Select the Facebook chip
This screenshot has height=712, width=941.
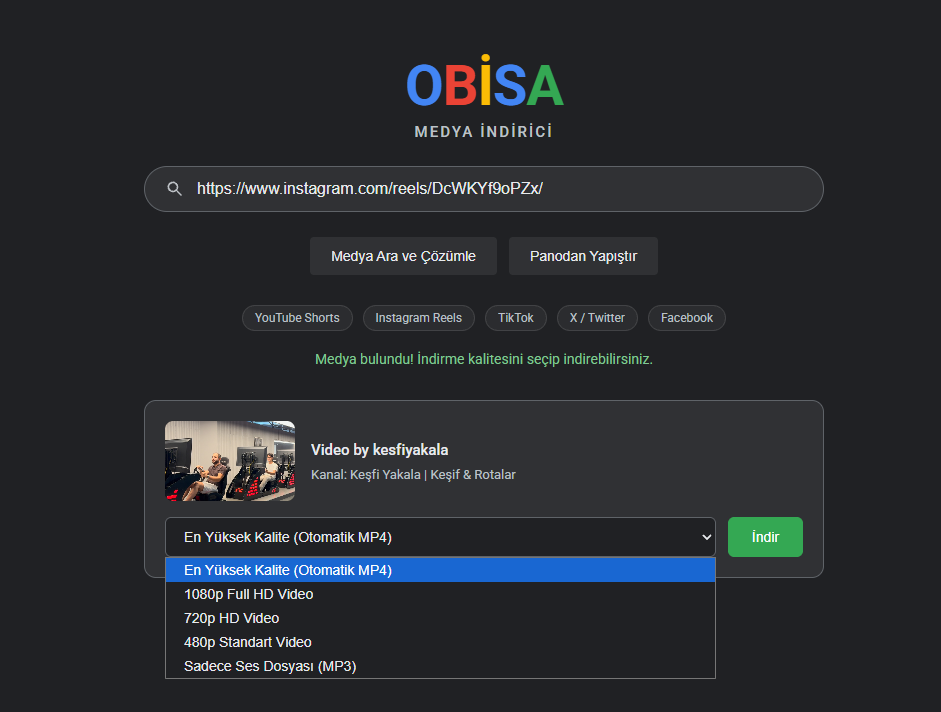point(687,318)
